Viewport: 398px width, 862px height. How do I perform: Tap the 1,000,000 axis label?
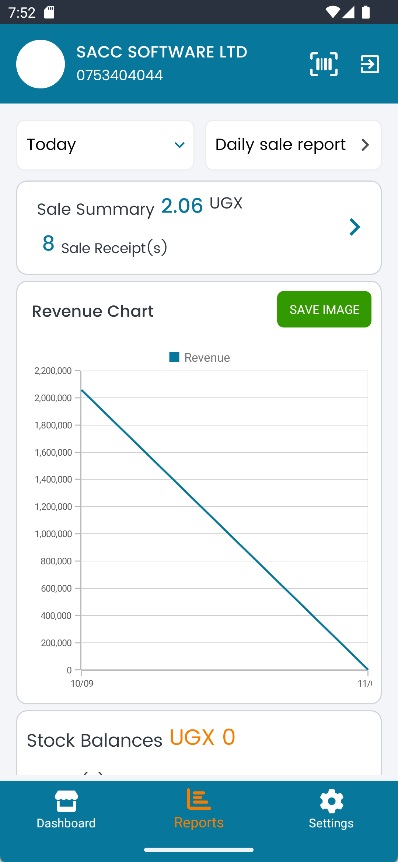pyautogui.click(x=53, y=534)
